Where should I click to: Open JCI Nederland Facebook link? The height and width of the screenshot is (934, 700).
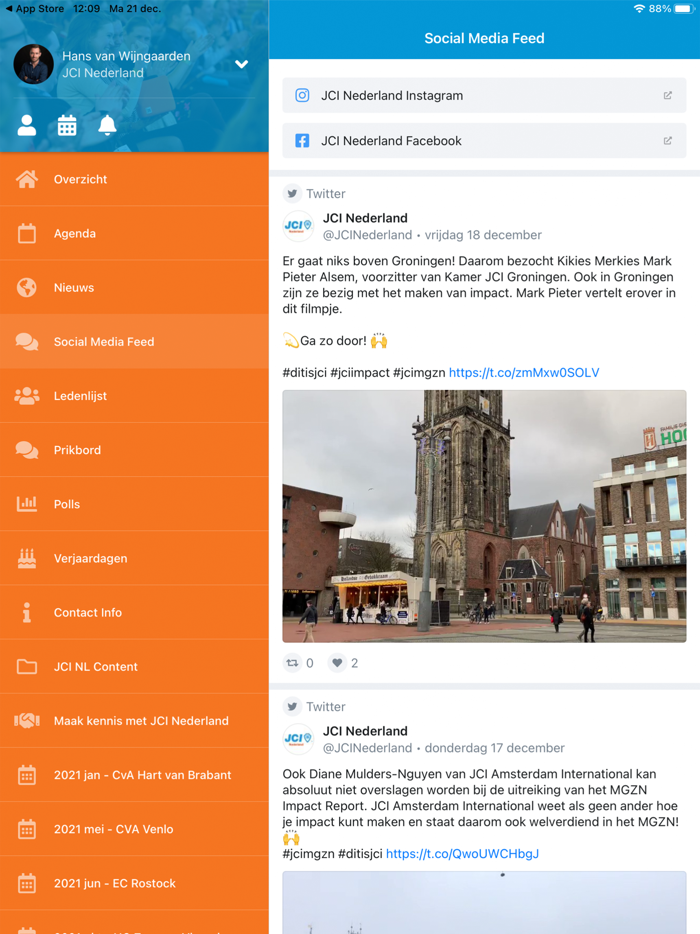click(484, 141)
